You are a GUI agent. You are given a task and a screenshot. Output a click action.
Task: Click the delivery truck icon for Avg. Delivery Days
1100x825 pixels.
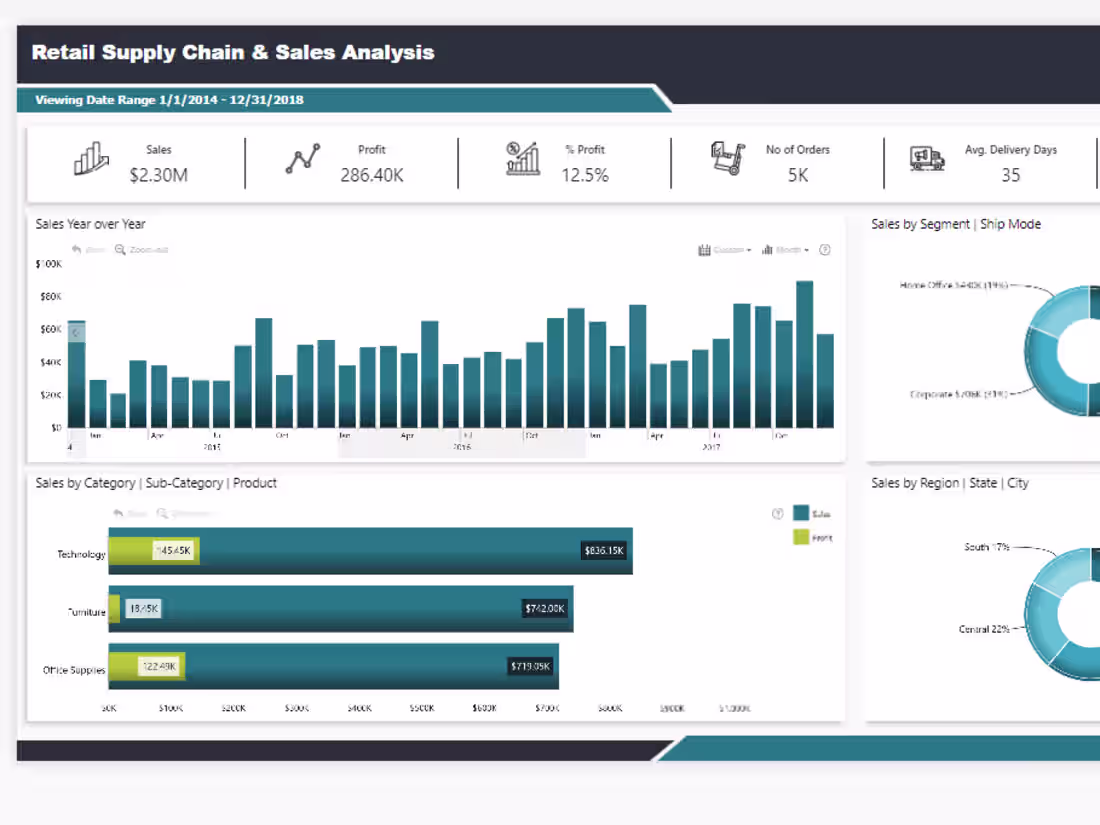click(927, 158)
